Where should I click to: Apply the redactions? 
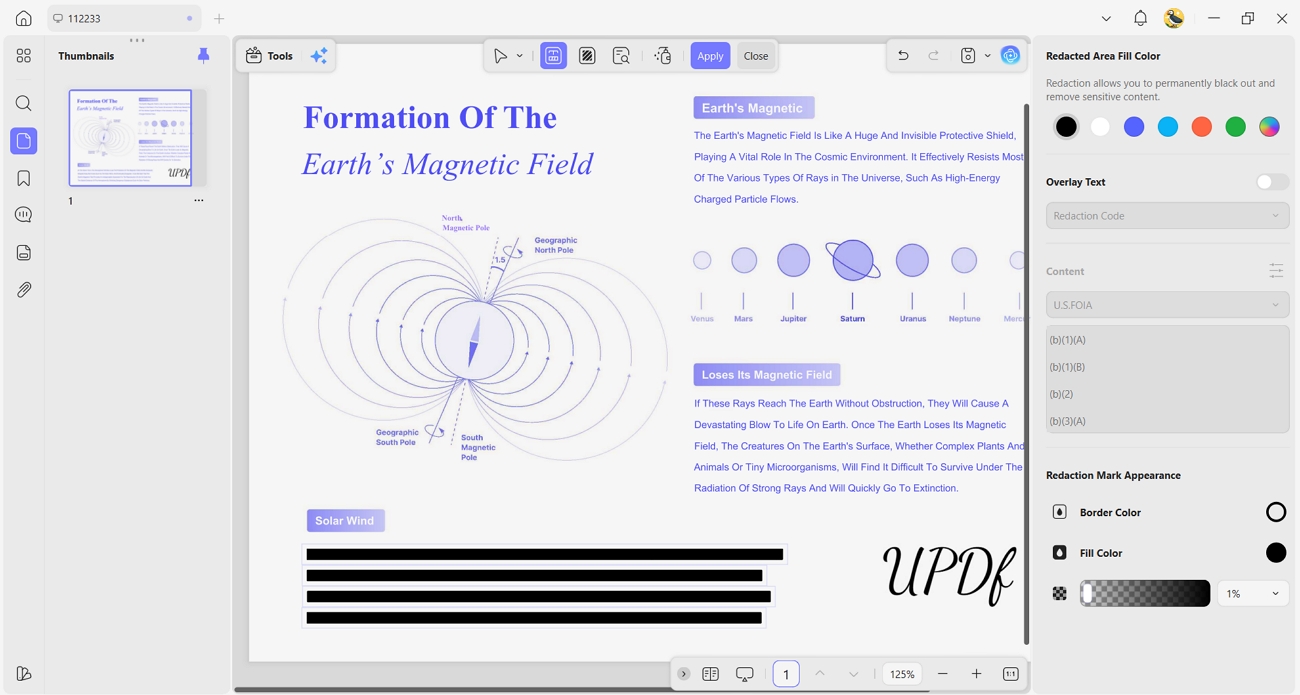click(710, 56)
